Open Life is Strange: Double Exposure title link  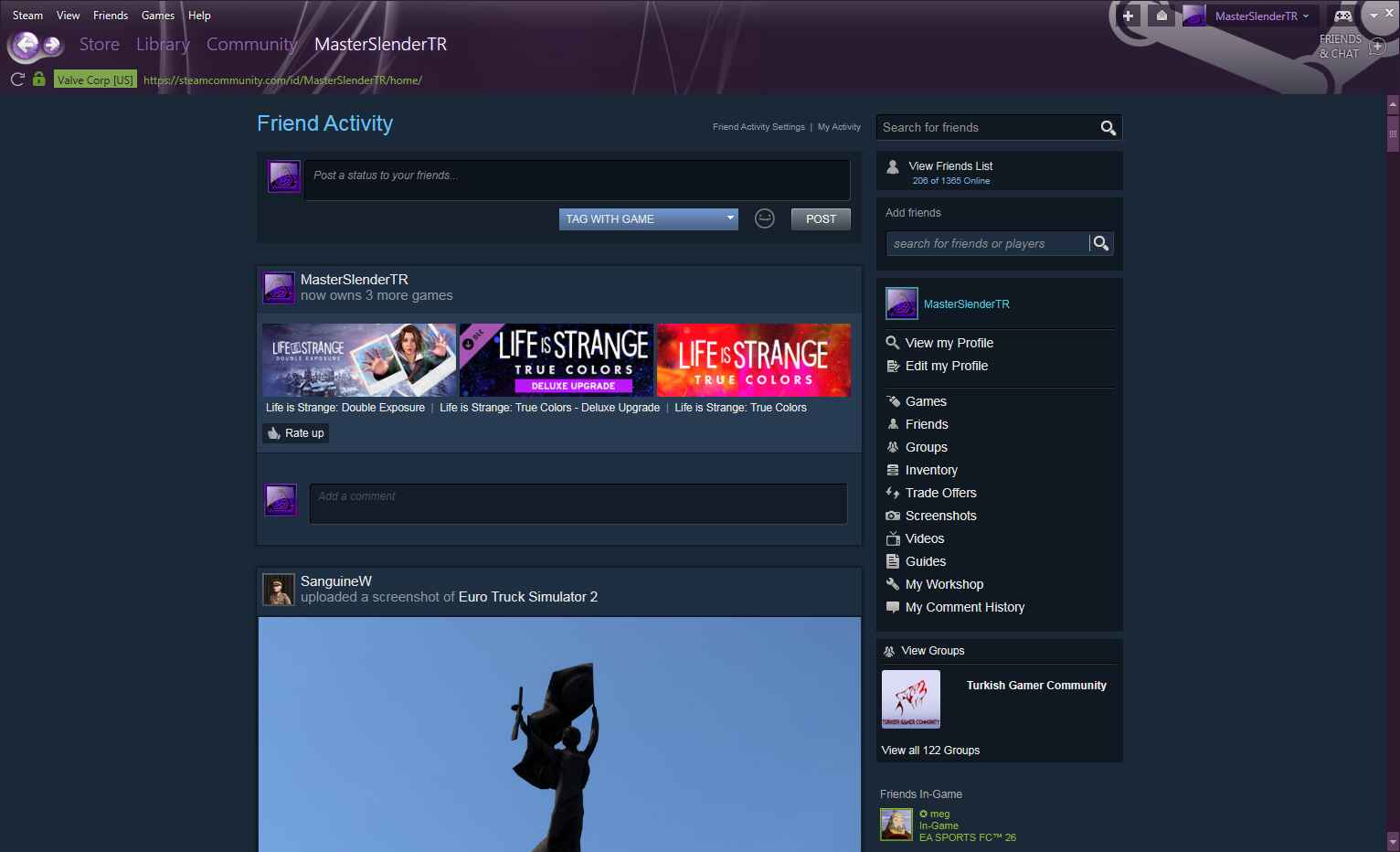[x=345, y=408]
